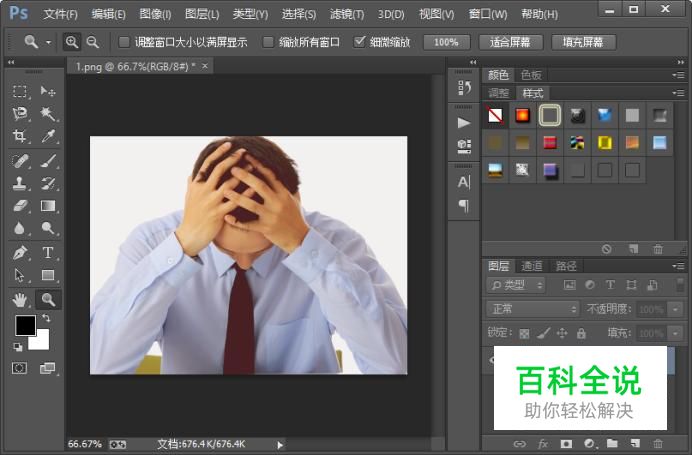The width and height of the screenshot is (692, 455).
Task: Open 编辑(E) menu
Action: (109, 14)
